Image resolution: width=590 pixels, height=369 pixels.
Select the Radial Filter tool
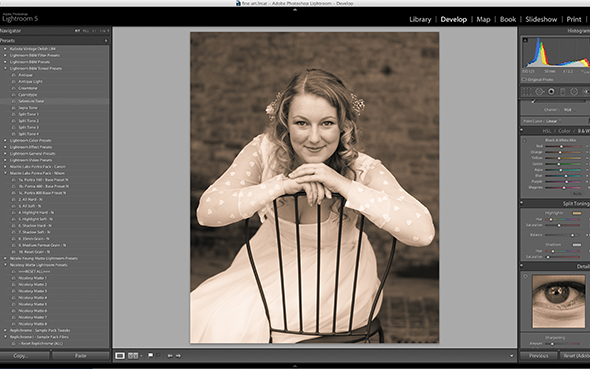574,91
